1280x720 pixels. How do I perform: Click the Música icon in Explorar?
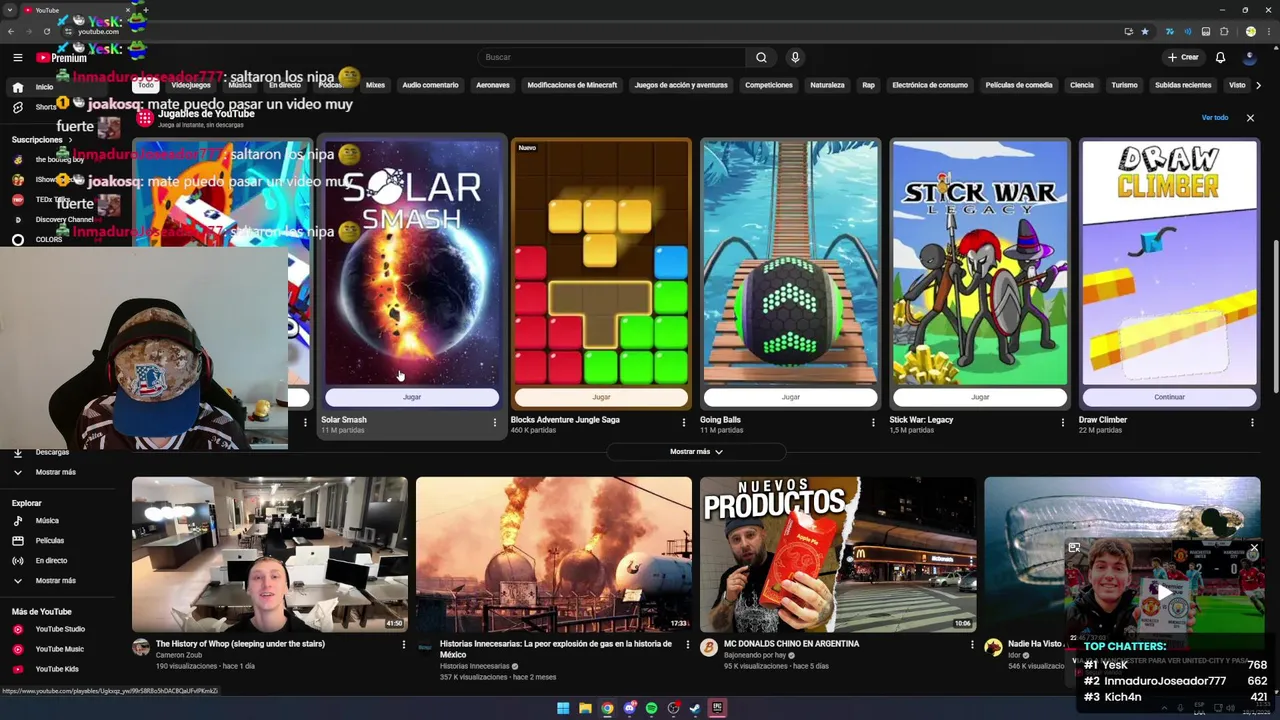[17, 521]
